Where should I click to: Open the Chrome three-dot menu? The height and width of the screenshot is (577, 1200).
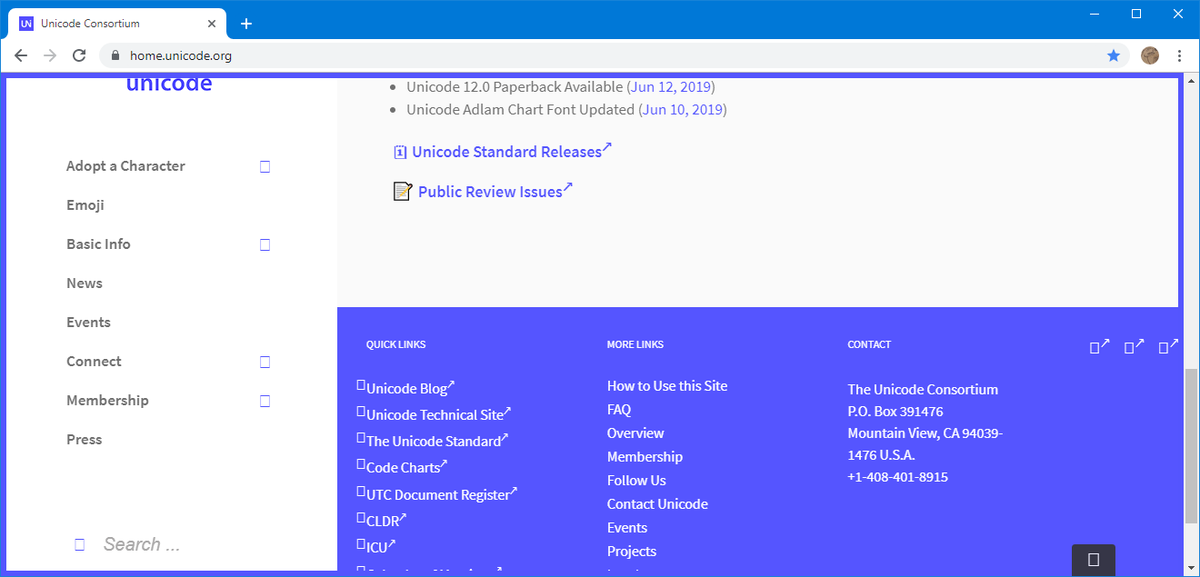(1180, 56)
